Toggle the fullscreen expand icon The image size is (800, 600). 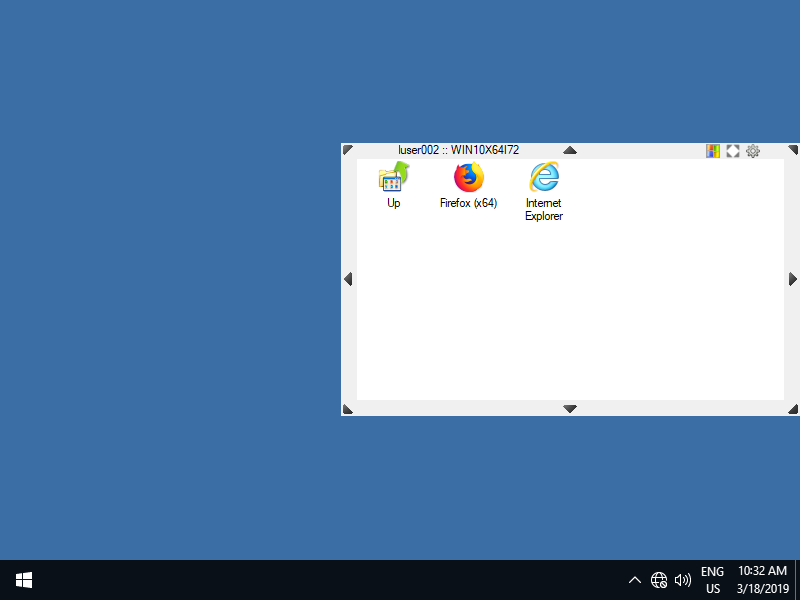pos(733,151)
